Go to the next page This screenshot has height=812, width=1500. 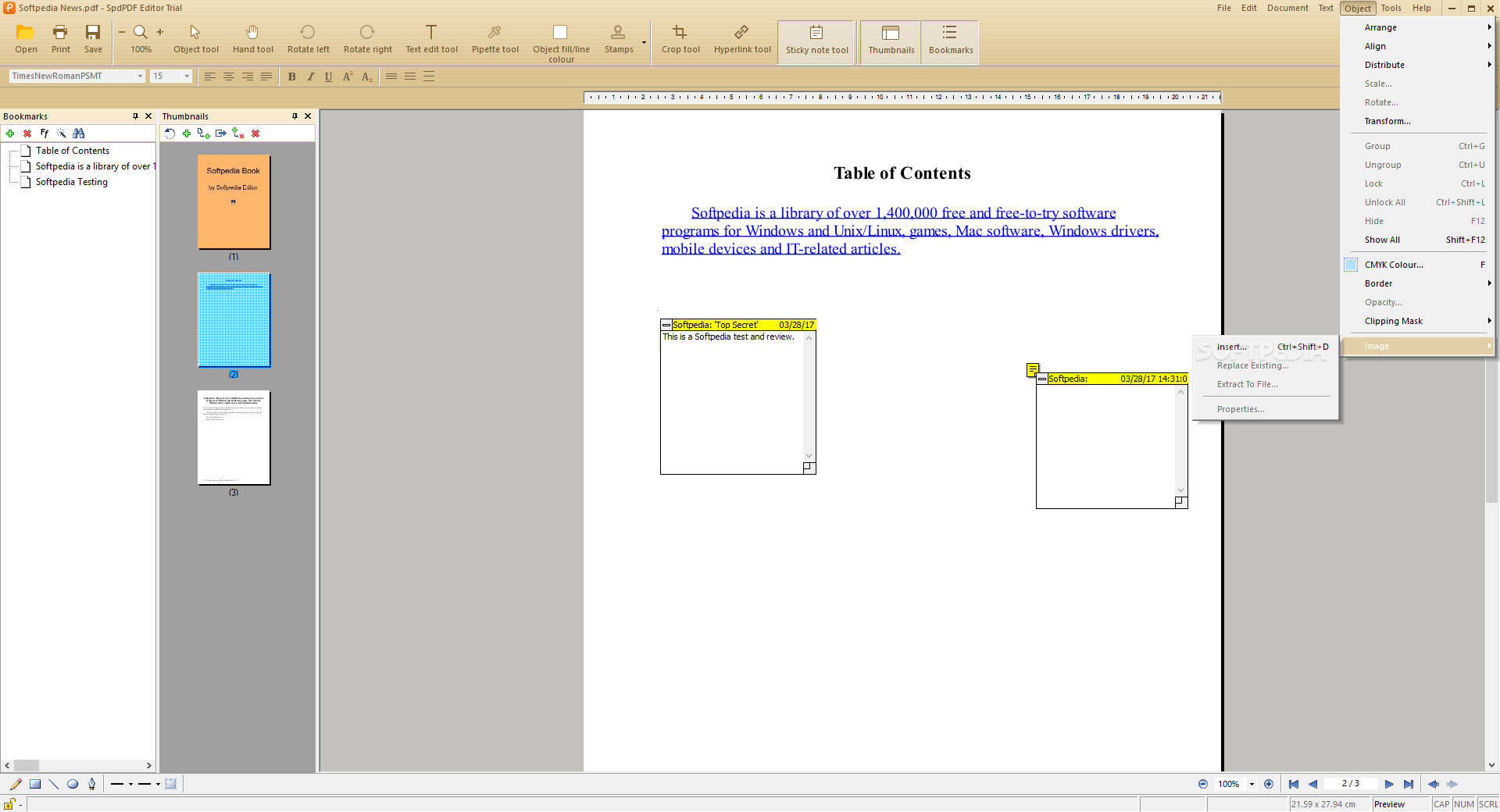click(1388, 784)
